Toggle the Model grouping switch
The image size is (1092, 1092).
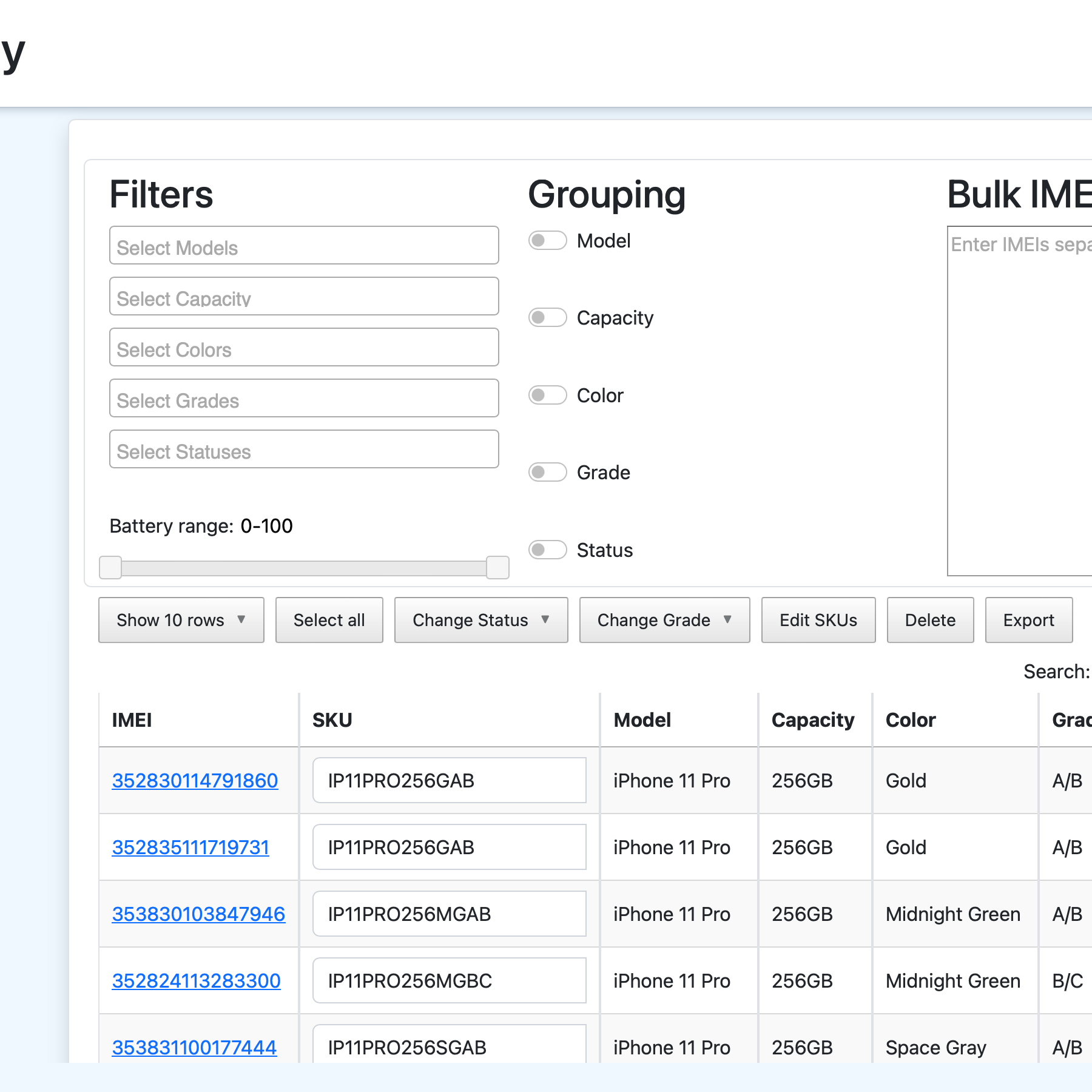point(547,241)
